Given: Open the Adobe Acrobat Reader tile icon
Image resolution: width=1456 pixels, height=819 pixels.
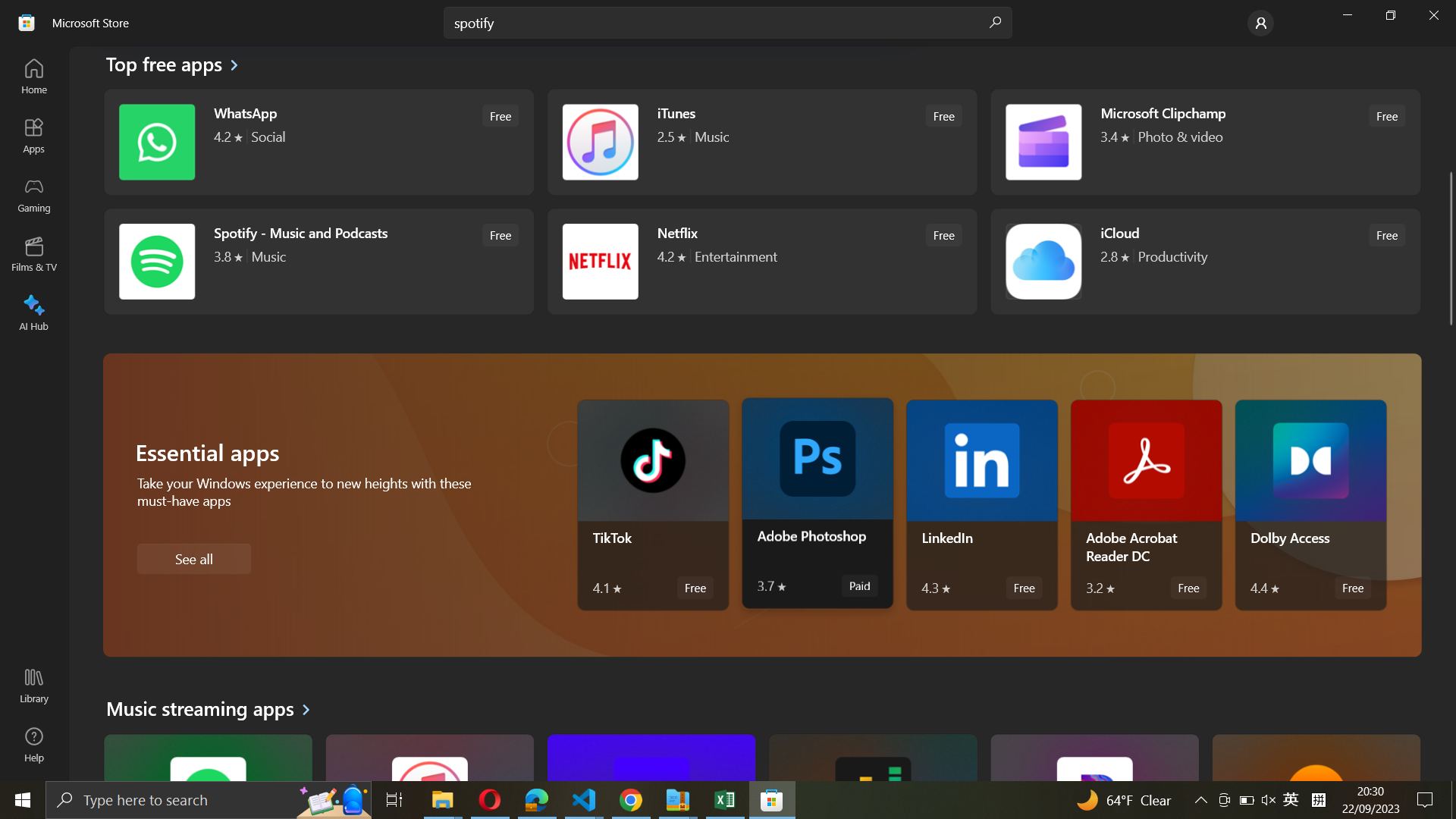Looking at the screenshot, I should 1147,460.
